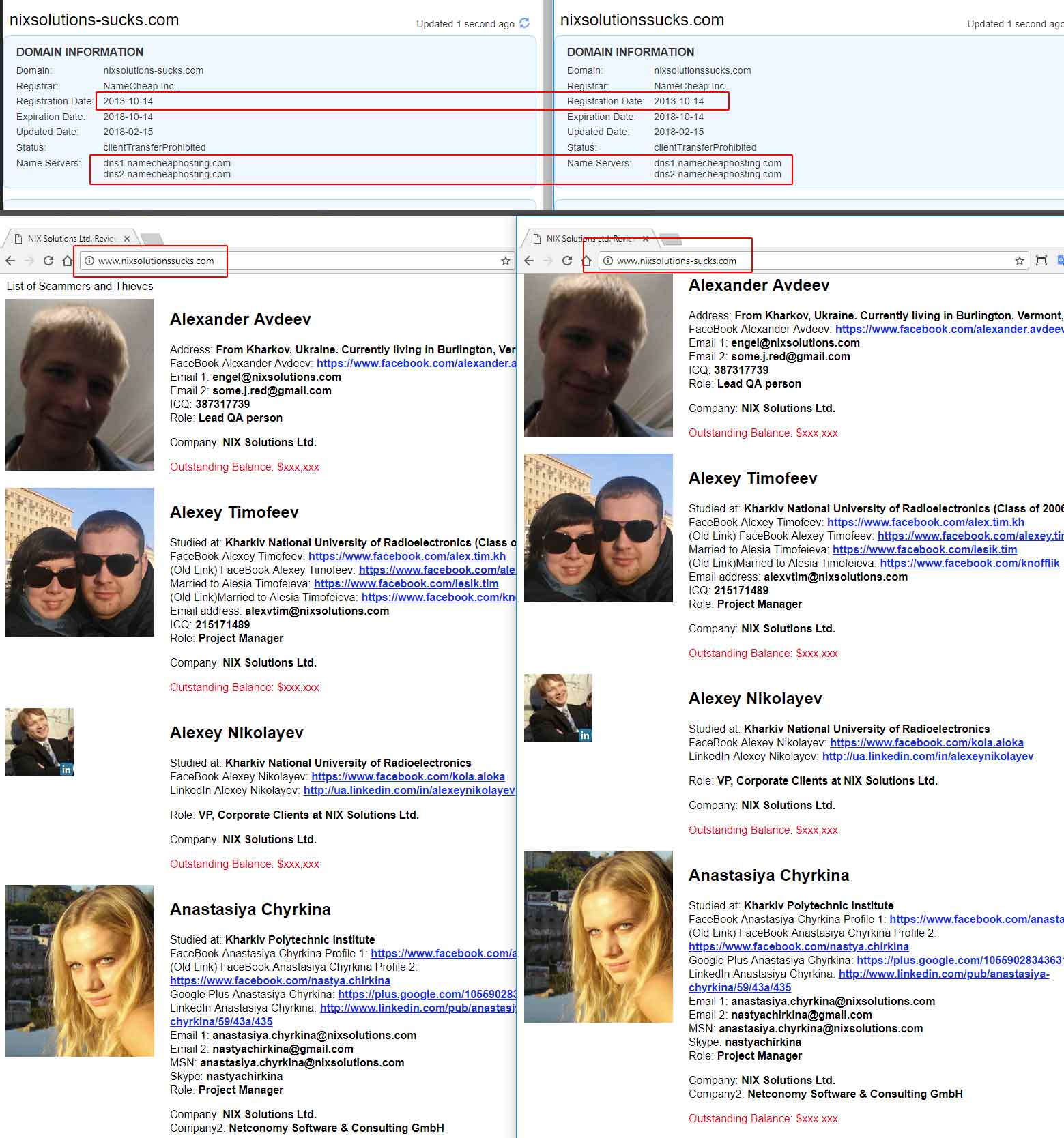
Task: Select the right browser NIX Solutions Ltd. Review tab
Action: pos(590,239)
